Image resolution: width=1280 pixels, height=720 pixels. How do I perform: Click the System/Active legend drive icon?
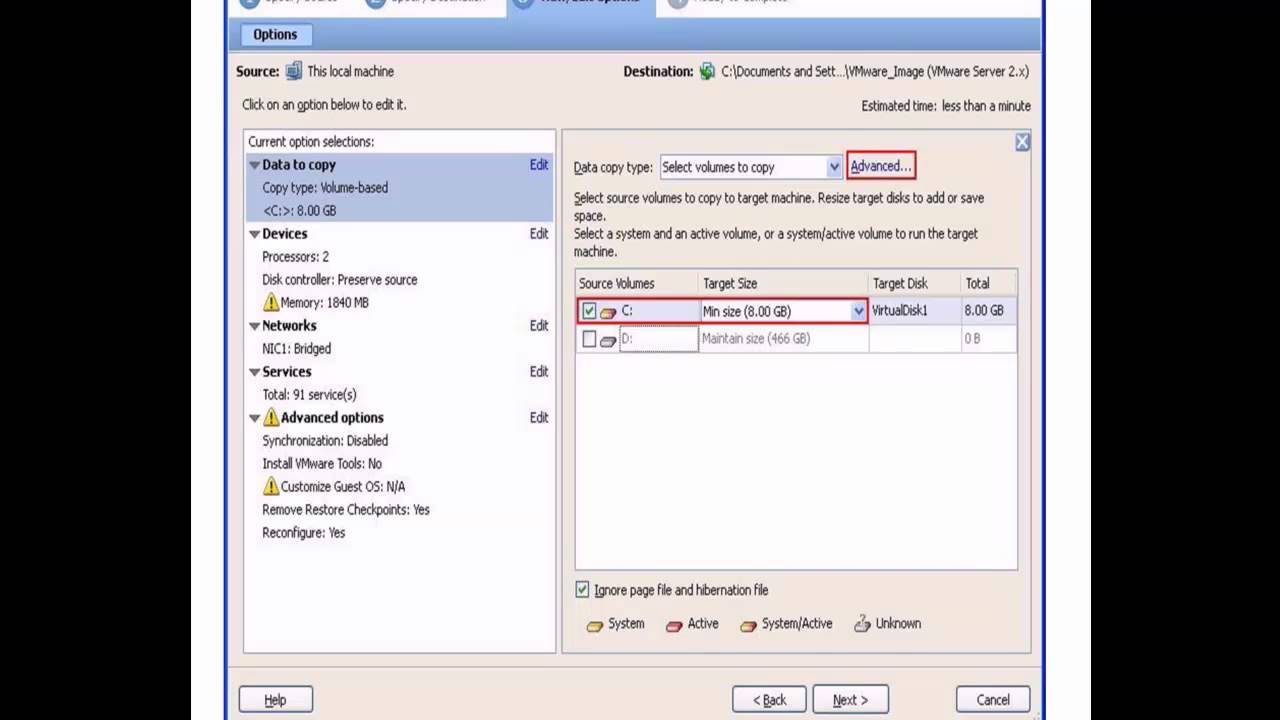(748, 625)
